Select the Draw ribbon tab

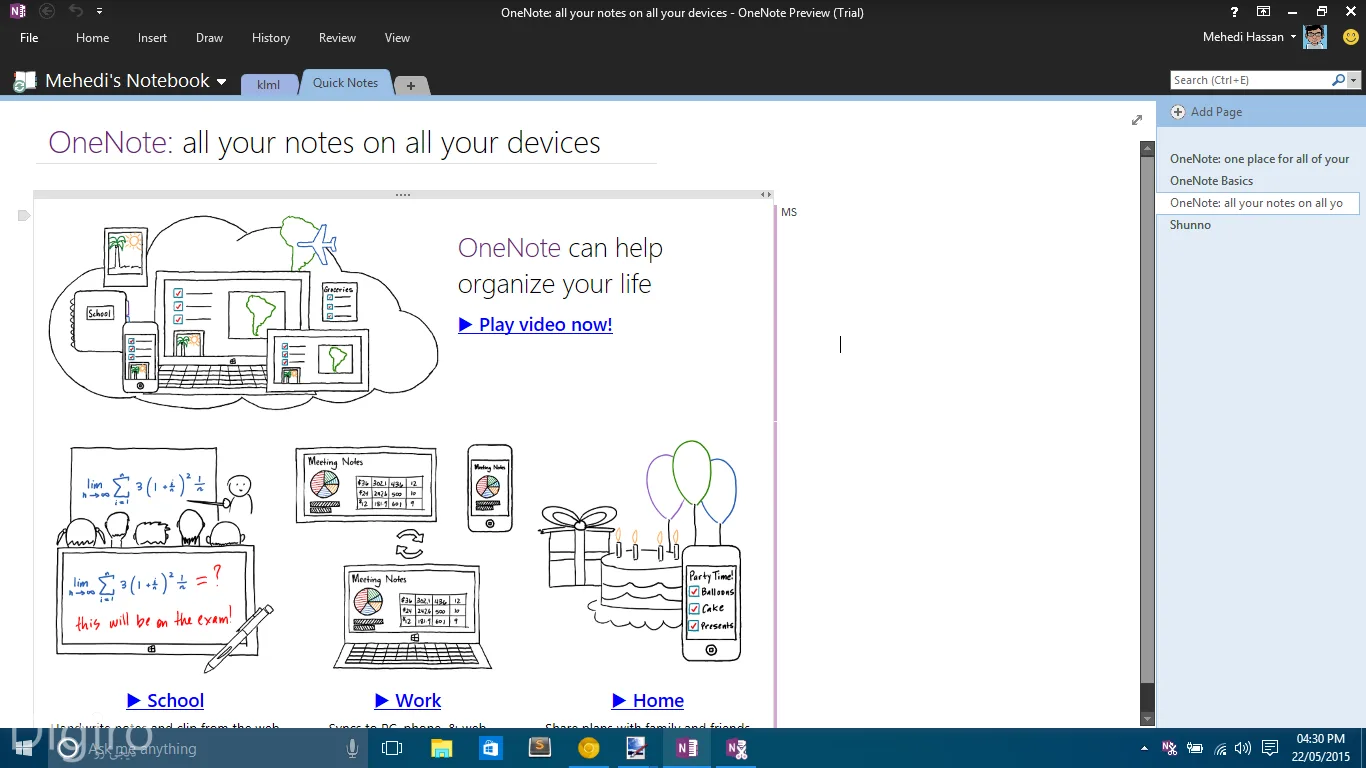(210, 38)
